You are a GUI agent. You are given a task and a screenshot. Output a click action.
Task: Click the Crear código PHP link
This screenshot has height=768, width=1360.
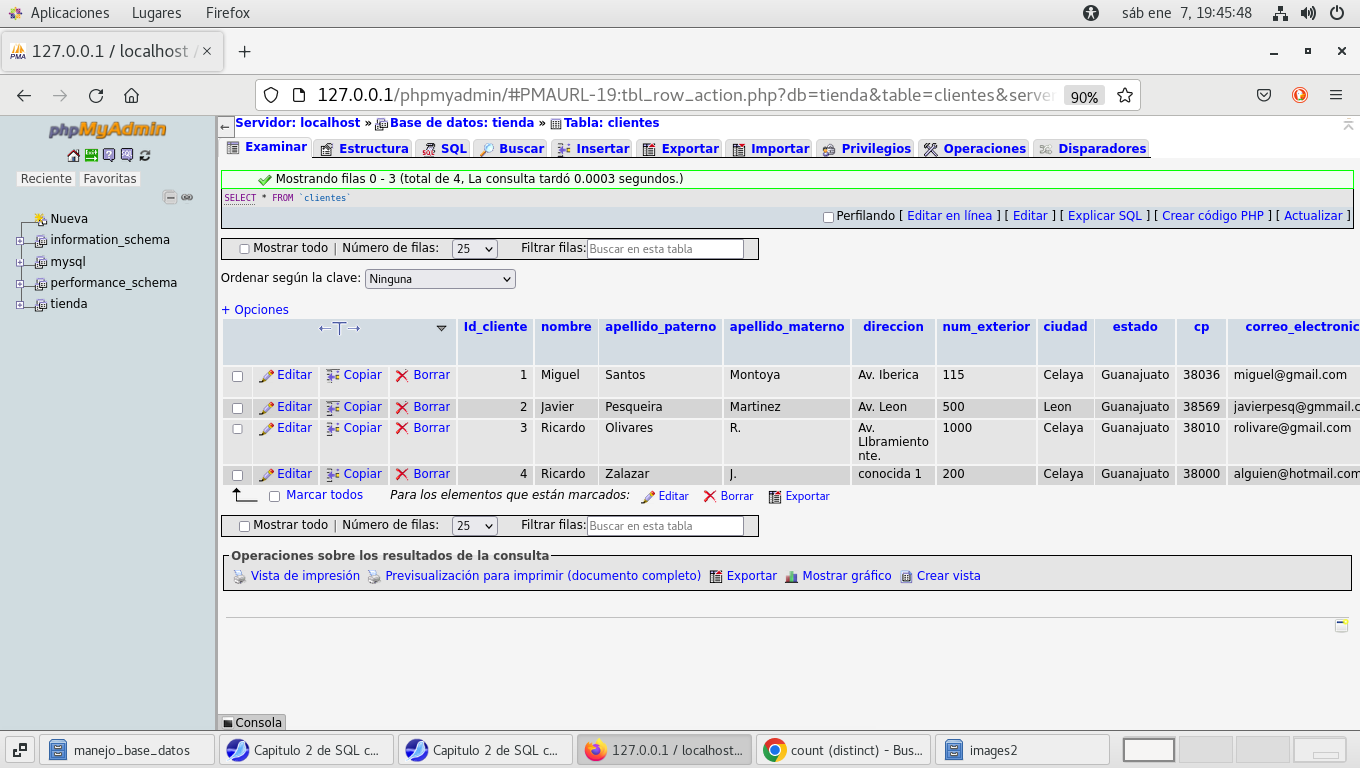pyautogui.click(x=1212, y=216)
